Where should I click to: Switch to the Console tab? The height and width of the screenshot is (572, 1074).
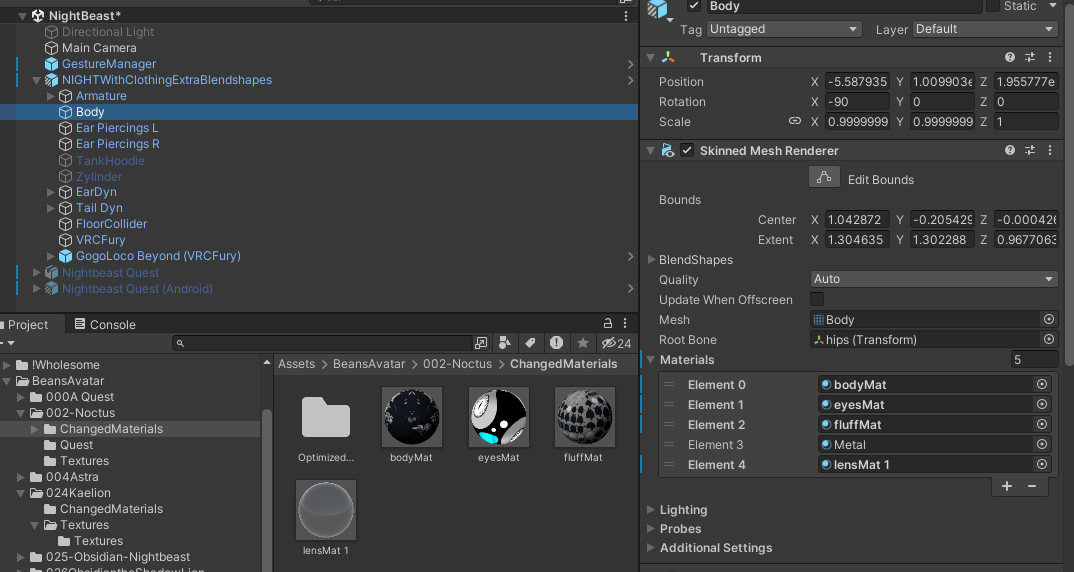coord(105,324)
